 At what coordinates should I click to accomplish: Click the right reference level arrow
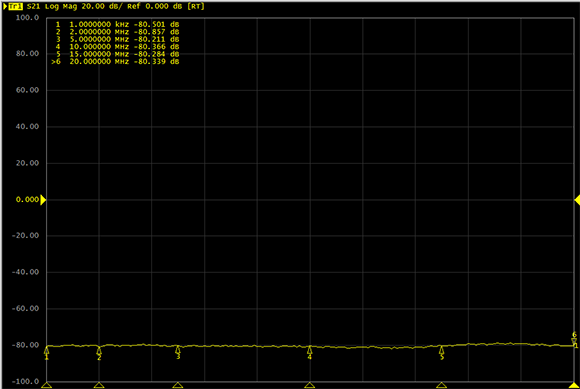pyautogui.click(x=577, y=200)
